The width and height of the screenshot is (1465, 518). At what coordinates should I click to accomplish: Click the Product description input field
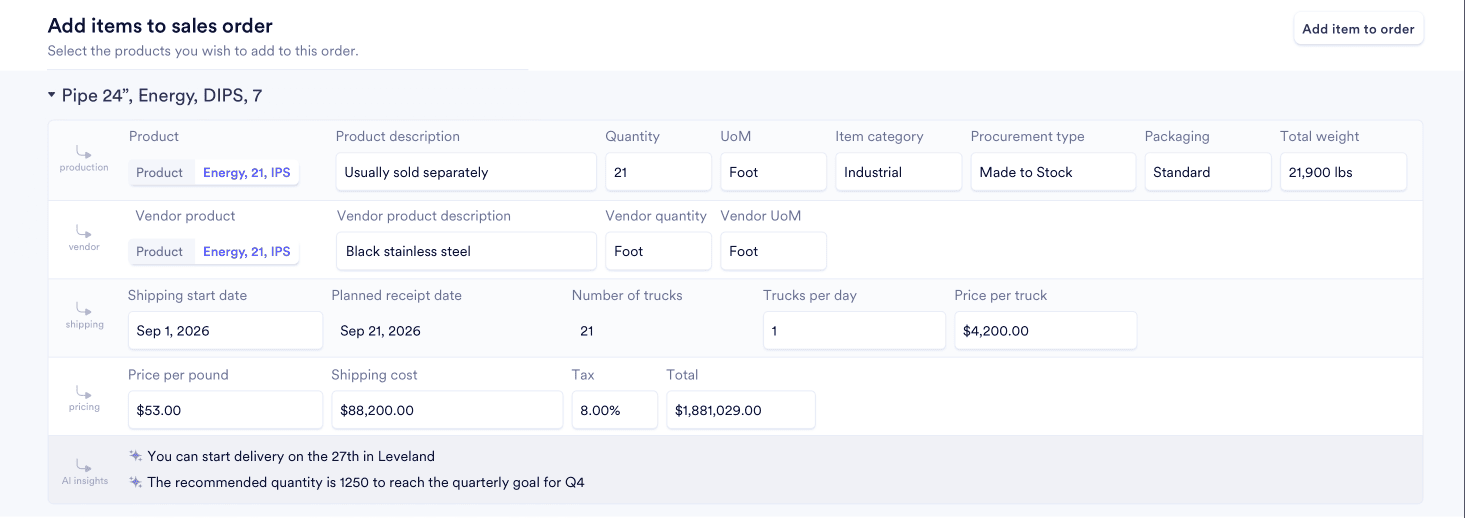pos(466,172)
